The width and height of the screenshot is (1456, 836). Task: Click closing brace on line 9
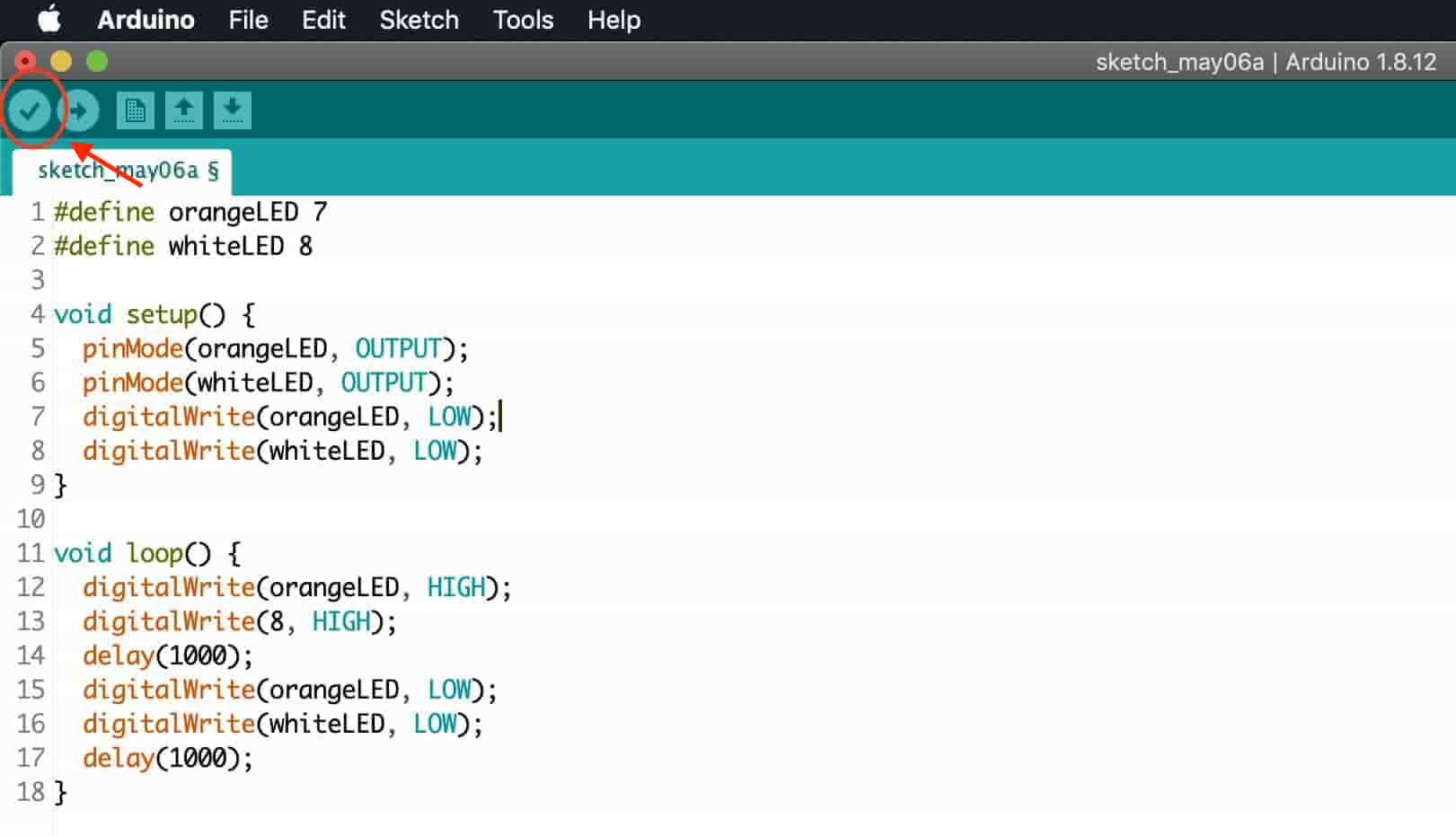click(x=60, y=485)
